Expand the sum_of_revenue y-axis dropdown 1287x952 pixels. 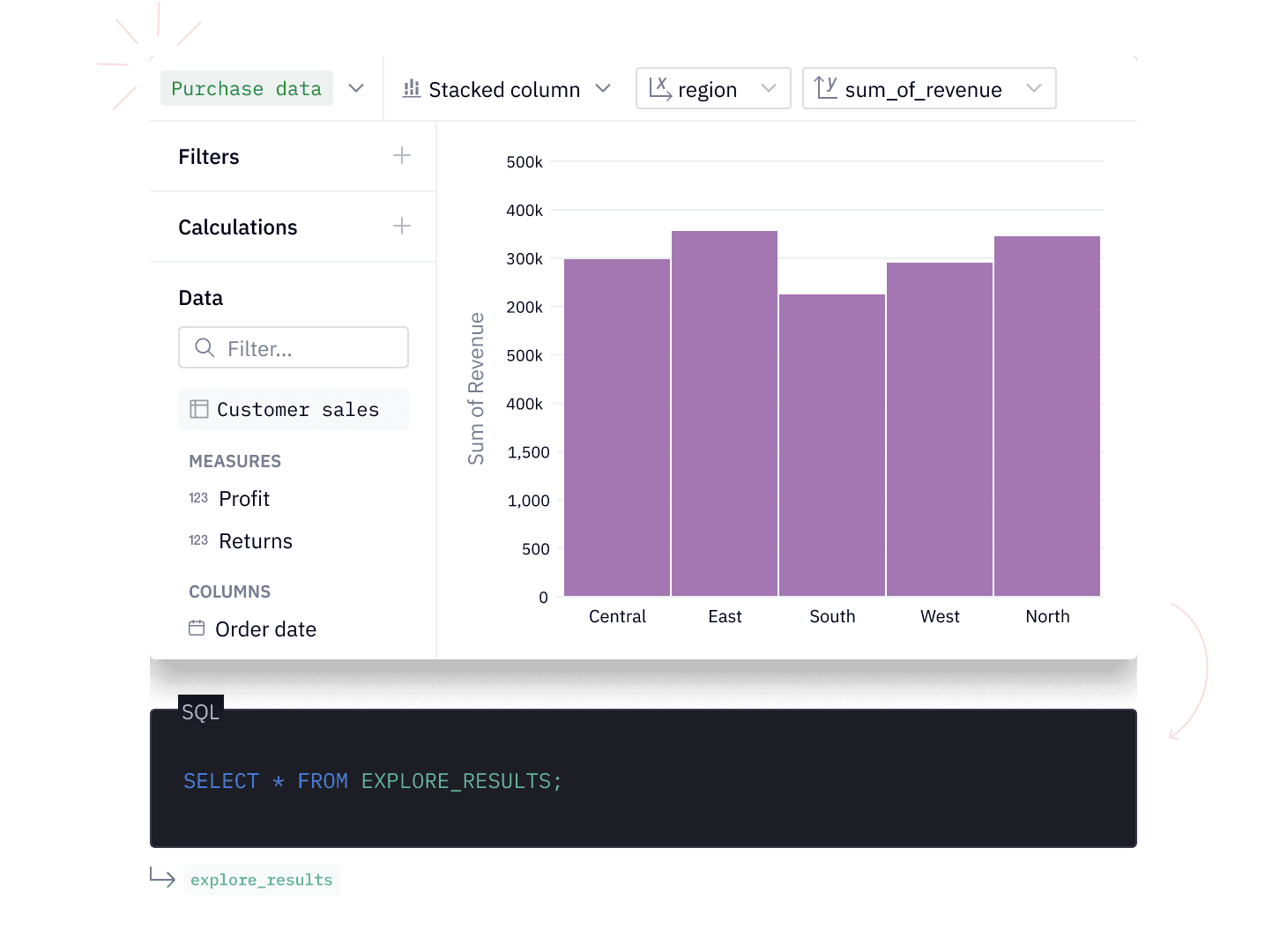point(1034,88)
